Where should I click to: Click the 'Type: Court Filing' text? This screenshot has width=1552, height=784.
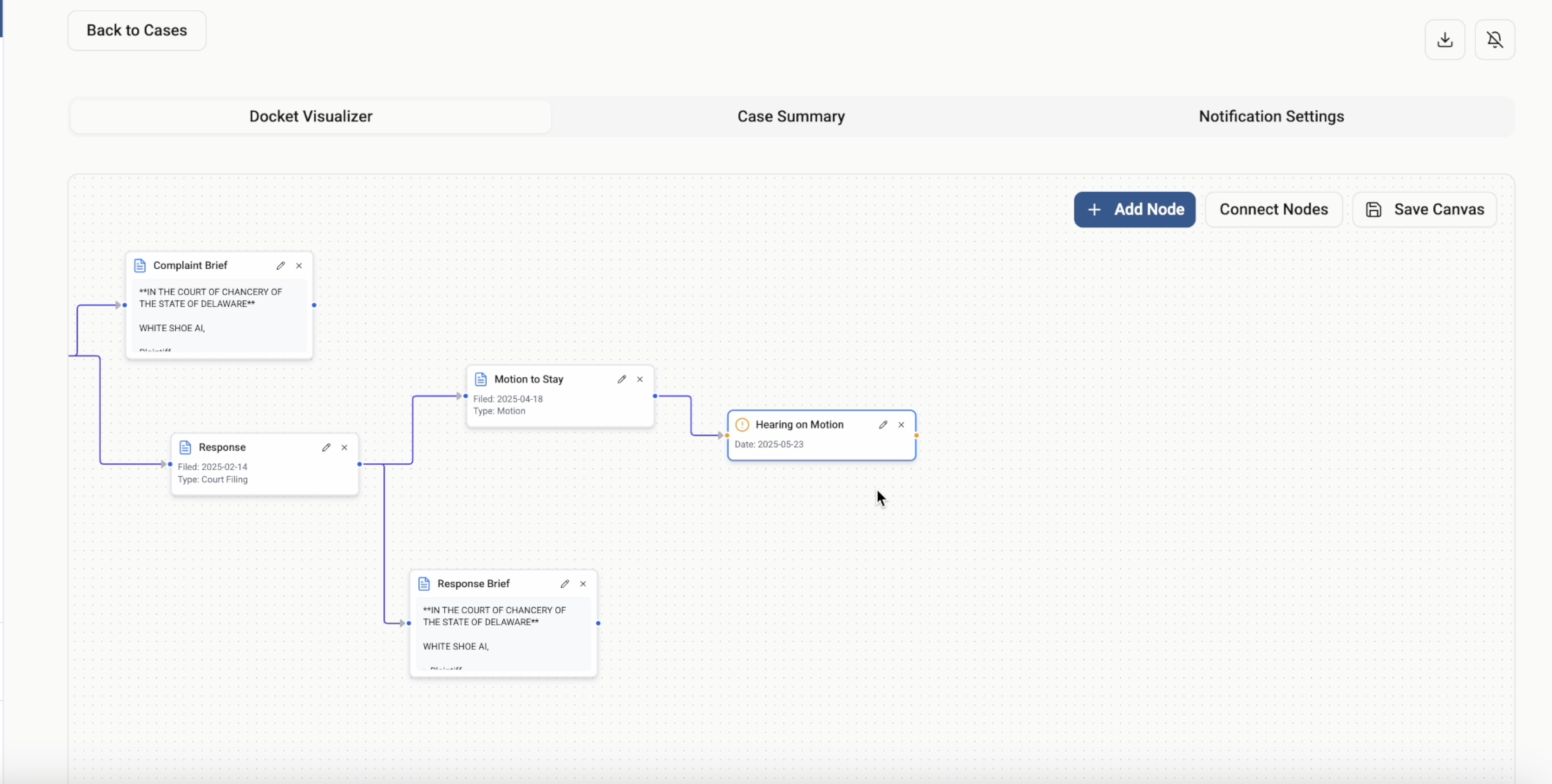click(213, 479)
